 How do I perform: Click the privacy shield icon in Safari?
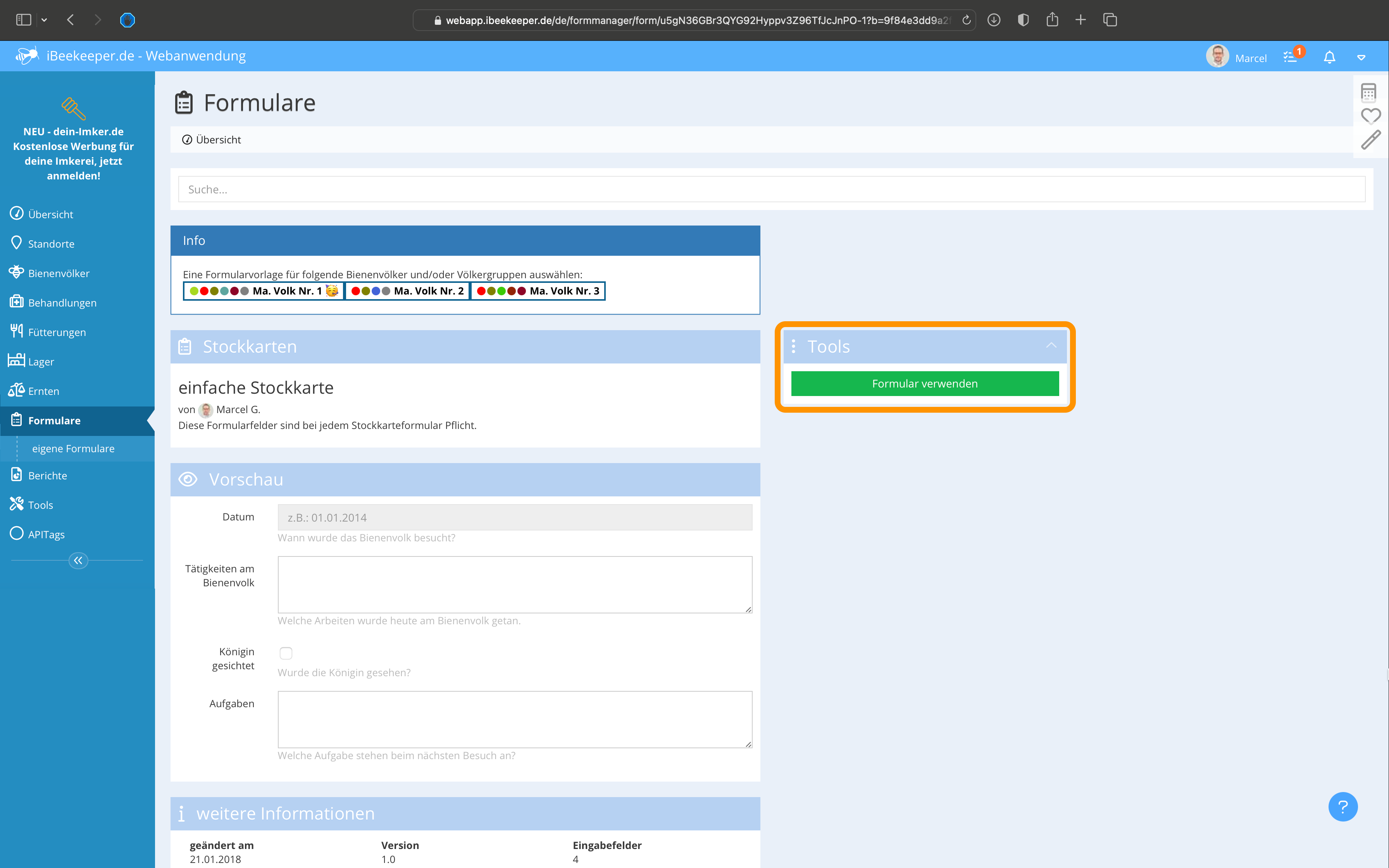(x=1023, y=20)
